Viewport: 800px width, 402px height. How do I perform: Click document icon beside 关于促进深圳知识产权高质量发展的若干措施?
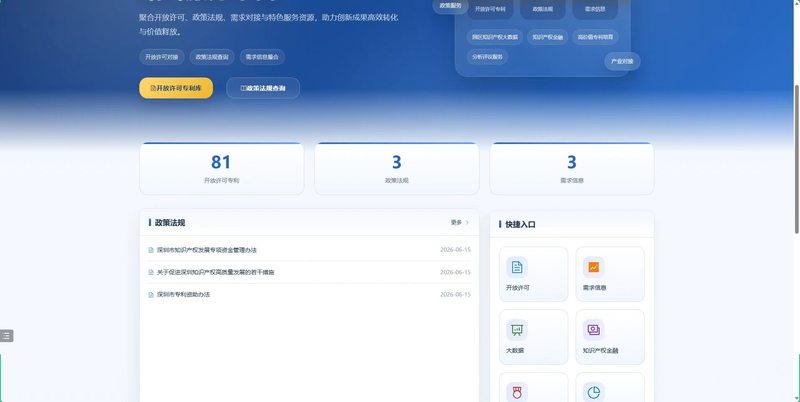(151, 272)
